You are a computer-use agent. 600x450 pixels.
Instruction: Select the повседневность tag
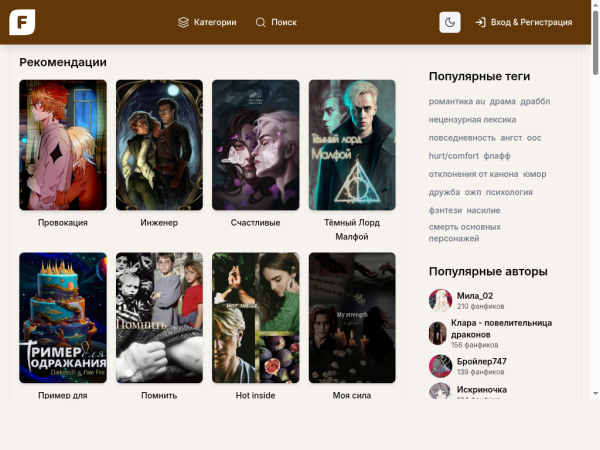coord(462,138)
